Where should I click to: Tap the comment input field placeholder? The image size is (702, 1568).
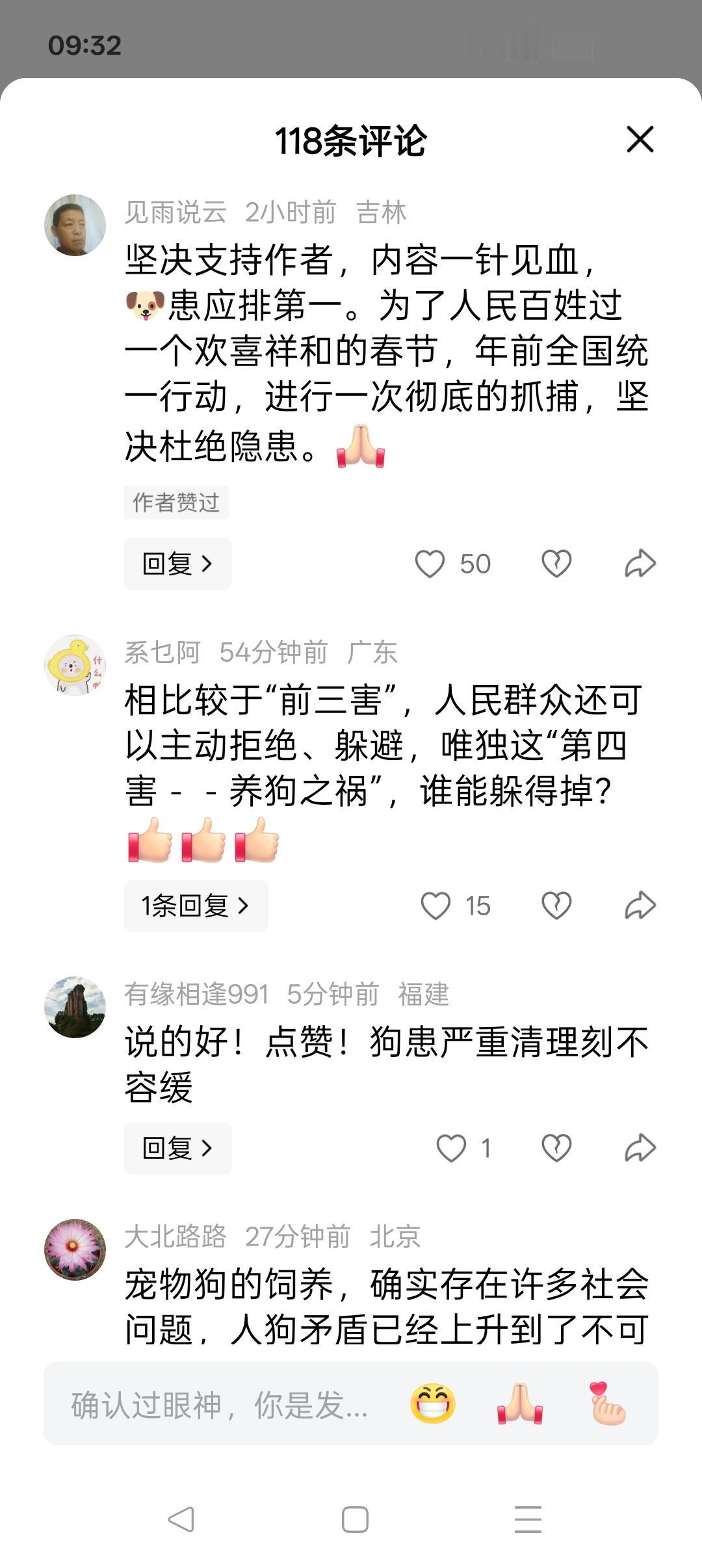(220, 1405)
